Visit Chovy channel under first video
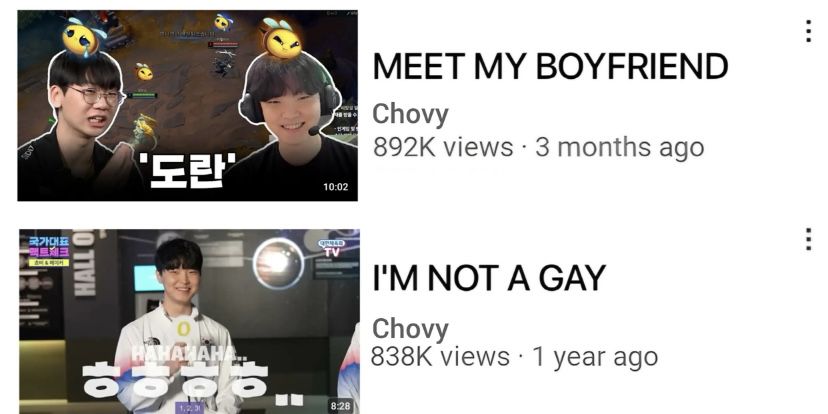This screenshot has height=414, width=828. (x=410, y=115)
